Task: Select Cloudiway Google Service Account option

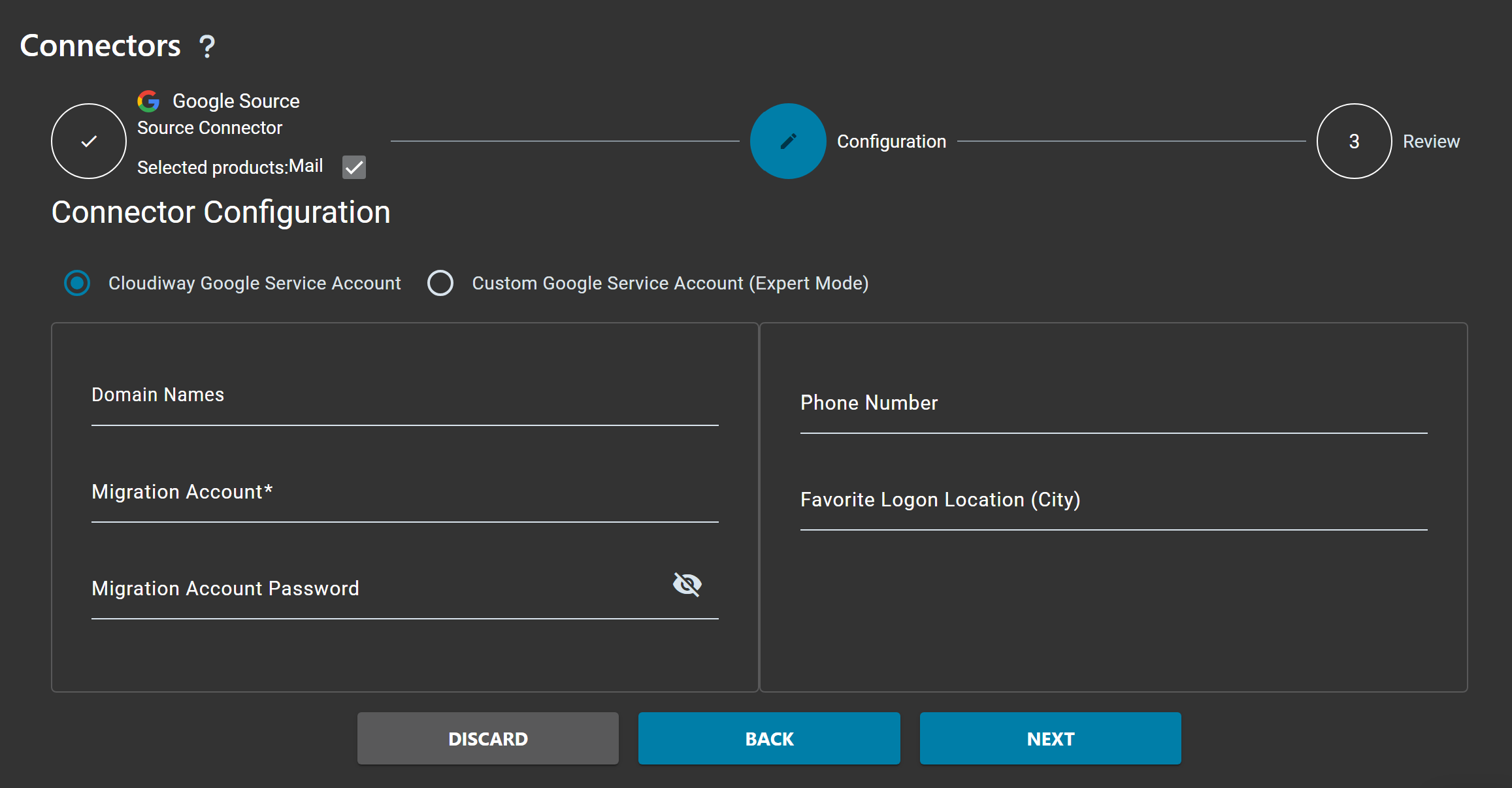Action: [x=77, y=283]
